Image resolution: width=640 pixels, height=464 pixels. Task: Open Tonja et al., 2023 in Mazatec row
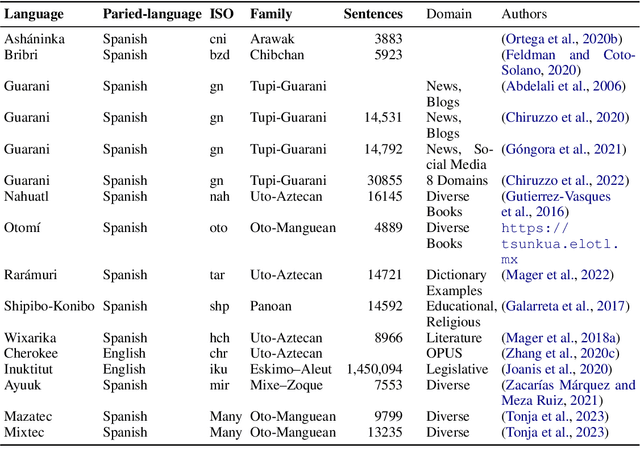pos(555,416)
